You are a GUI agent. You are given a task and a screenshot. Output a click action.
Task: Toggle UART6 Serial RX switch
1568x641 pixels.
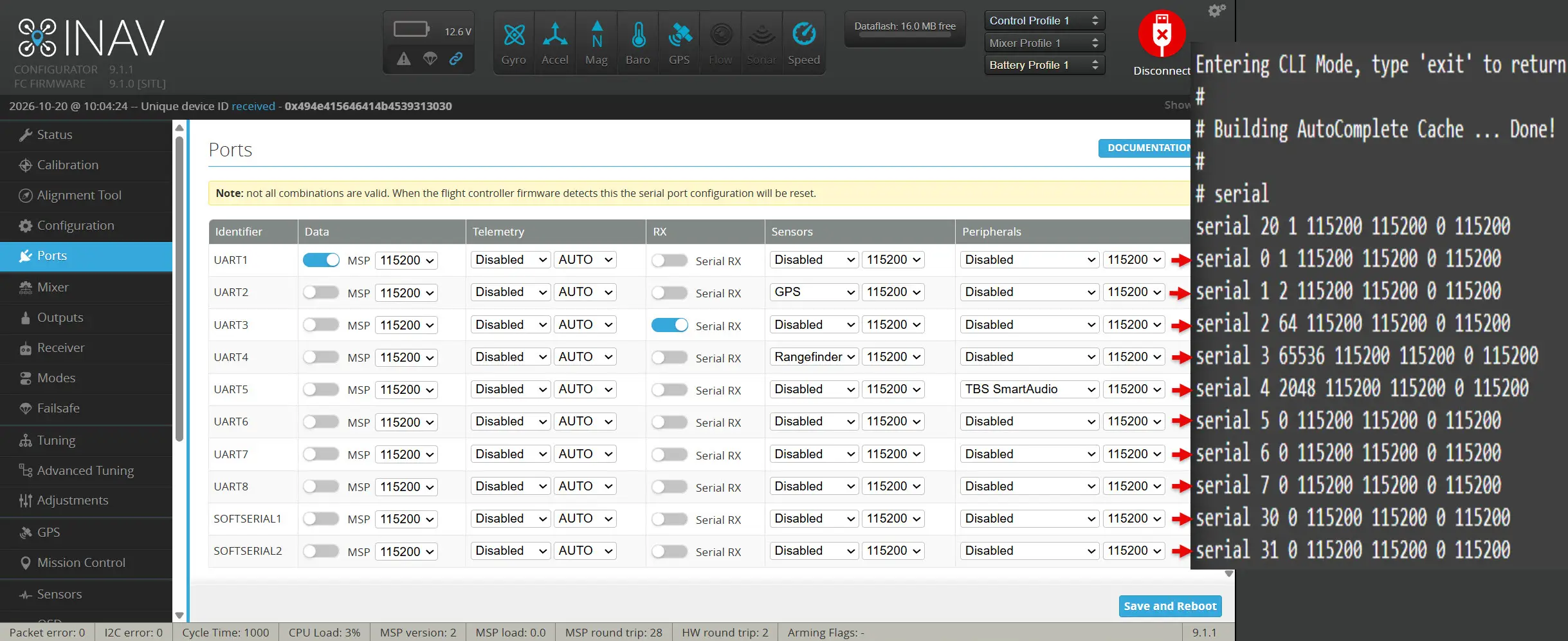coord(670,422)
